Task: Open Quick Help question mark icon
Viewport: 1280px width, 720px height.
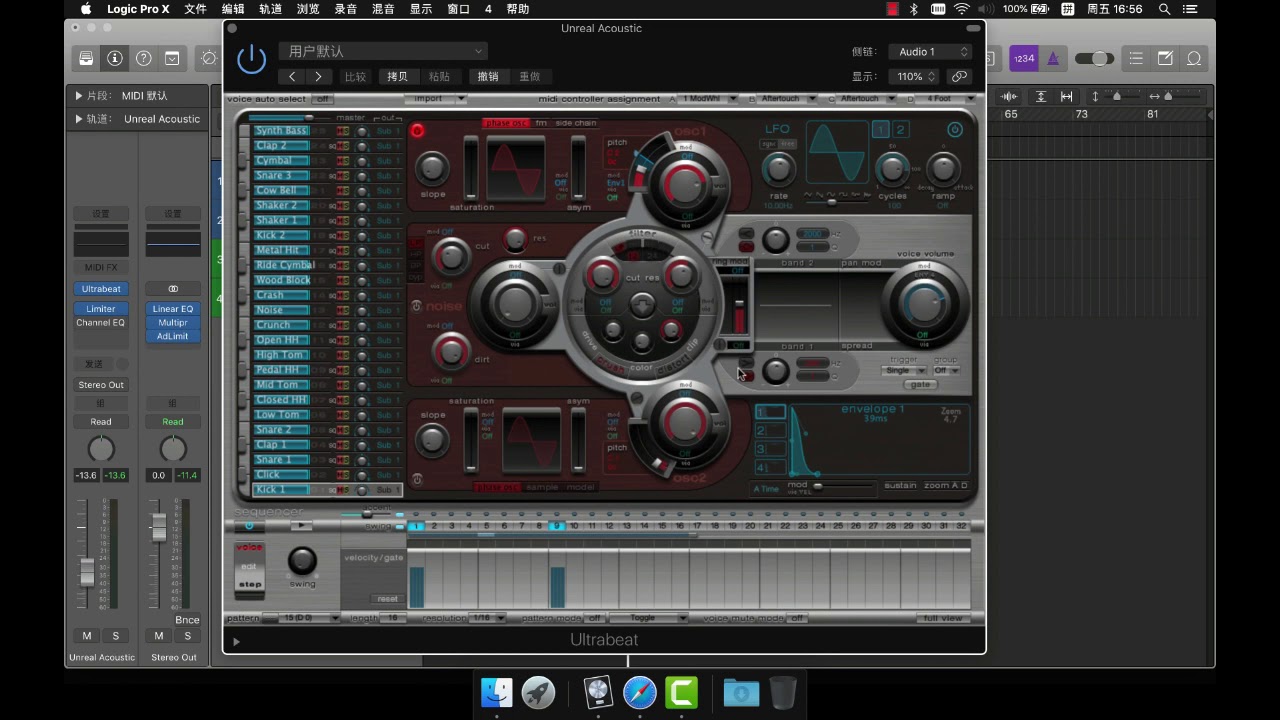Action: coord(144,58)
